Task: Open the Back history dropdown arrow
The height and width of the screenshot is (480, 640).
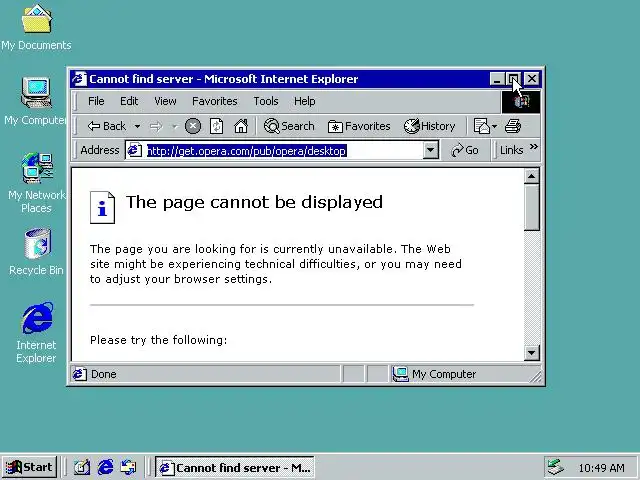Action: [x=138, y=127]
